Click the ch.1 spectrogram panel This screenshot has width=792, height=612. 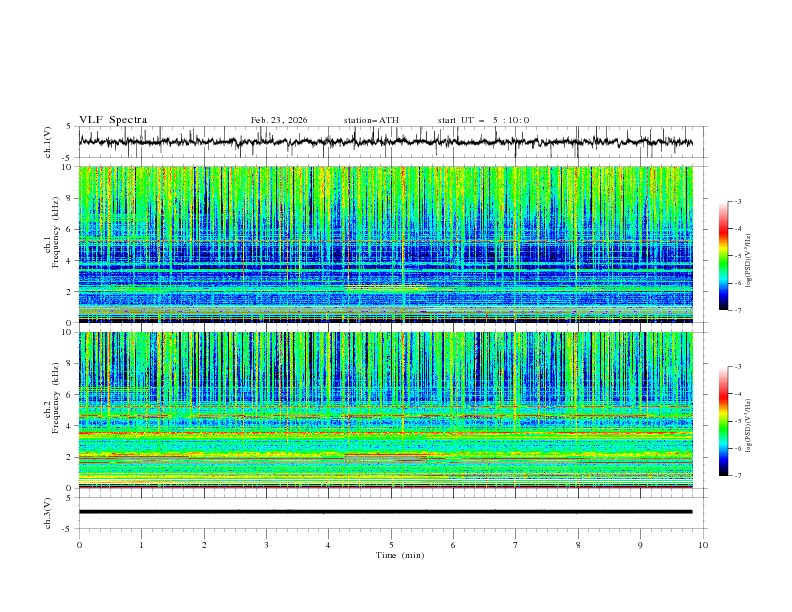click(x=385, y=244)
